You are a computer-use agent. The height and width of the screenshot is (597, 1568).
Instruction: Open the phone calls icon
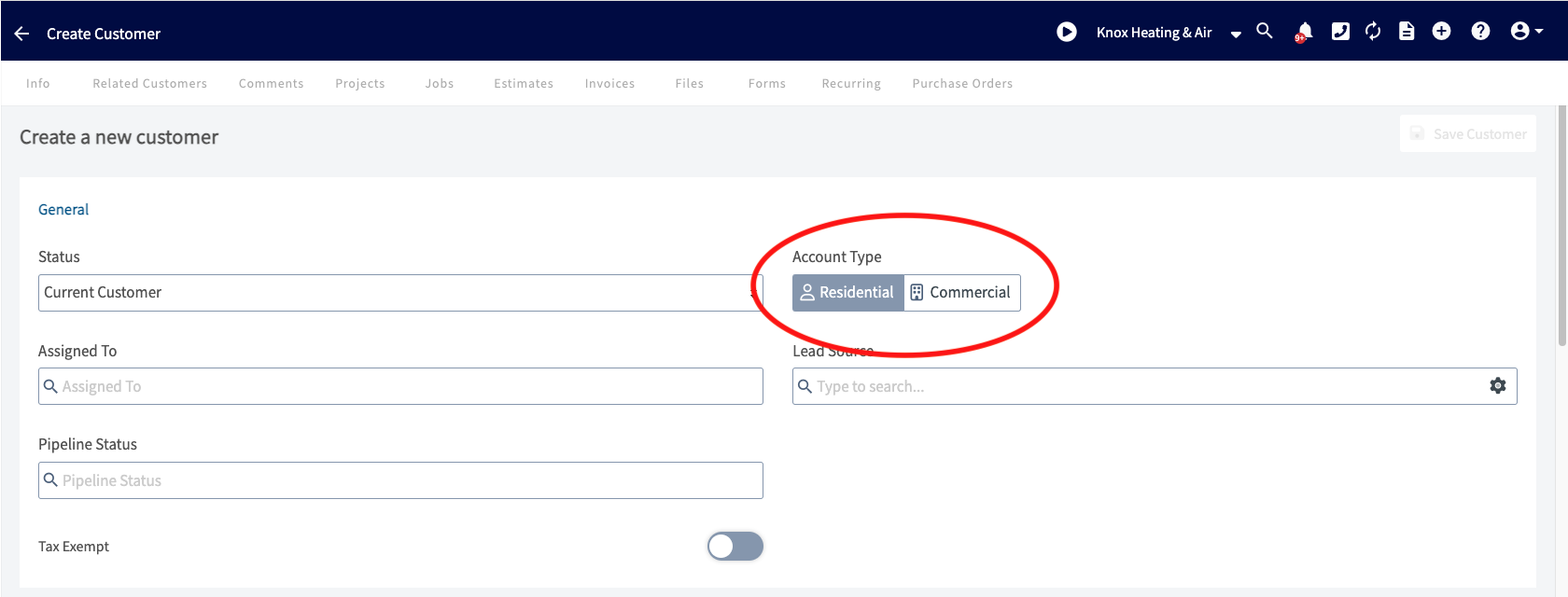(1340, 32)
